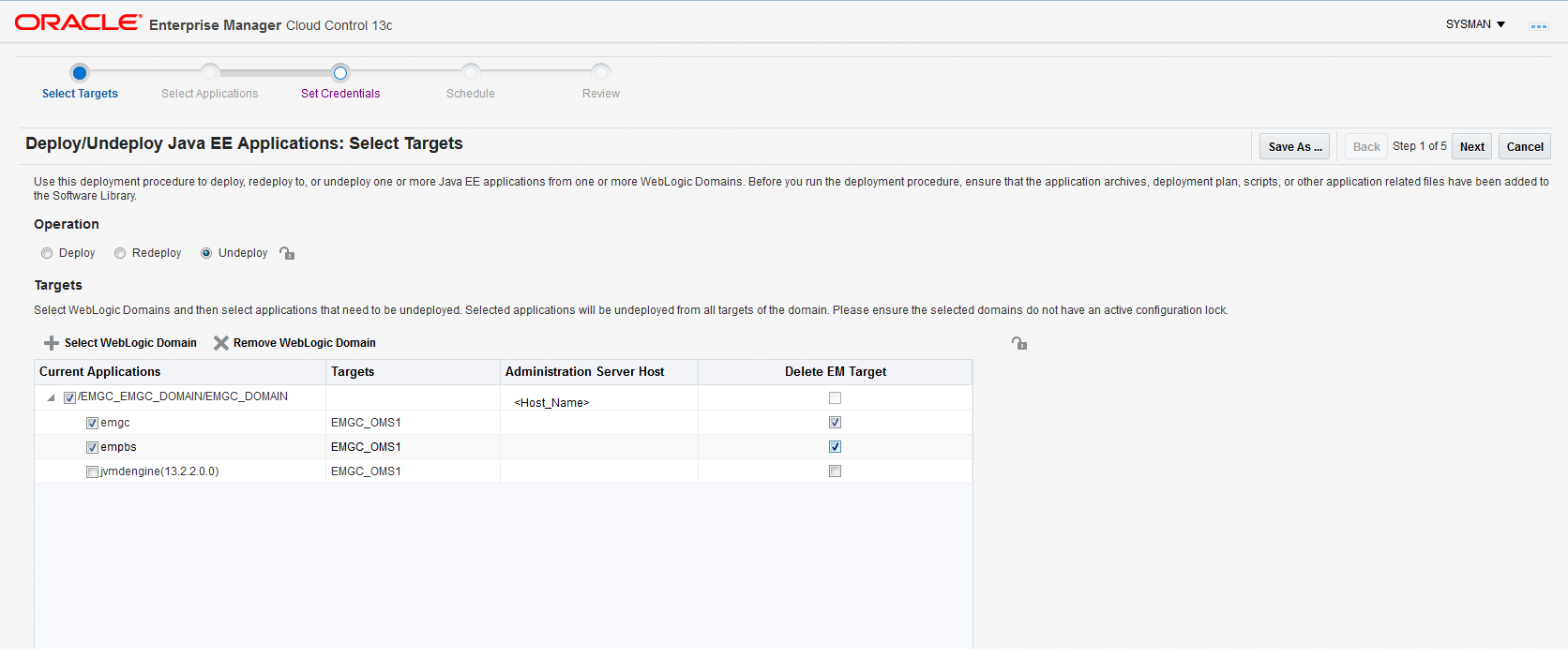Uncheck the emgc application checkbox
Image resolution: width=1568 pixels, height=658 pixels.
[x=92, y=423]
